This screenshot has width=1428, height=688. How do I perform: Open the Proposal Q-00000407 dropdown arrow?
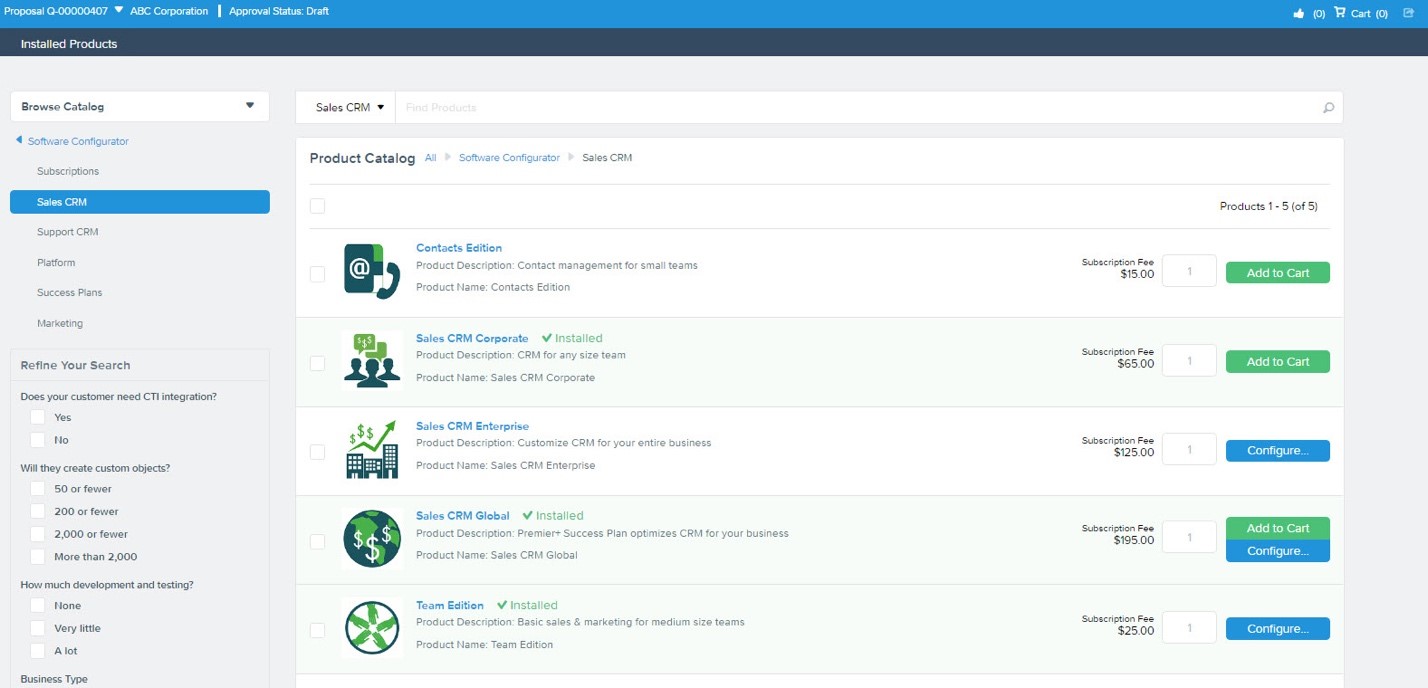(119, 11)
